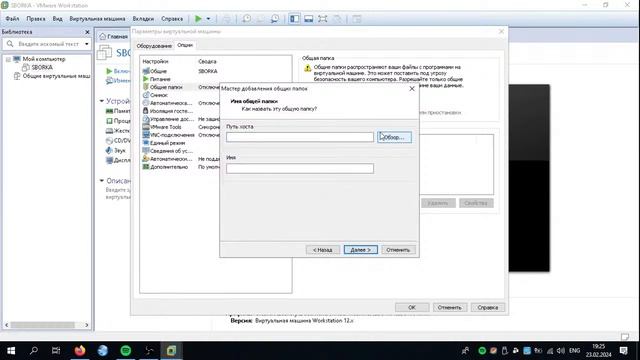Open the library search filter dropdown
Screen dimensions: 640x360
[87, 44]
